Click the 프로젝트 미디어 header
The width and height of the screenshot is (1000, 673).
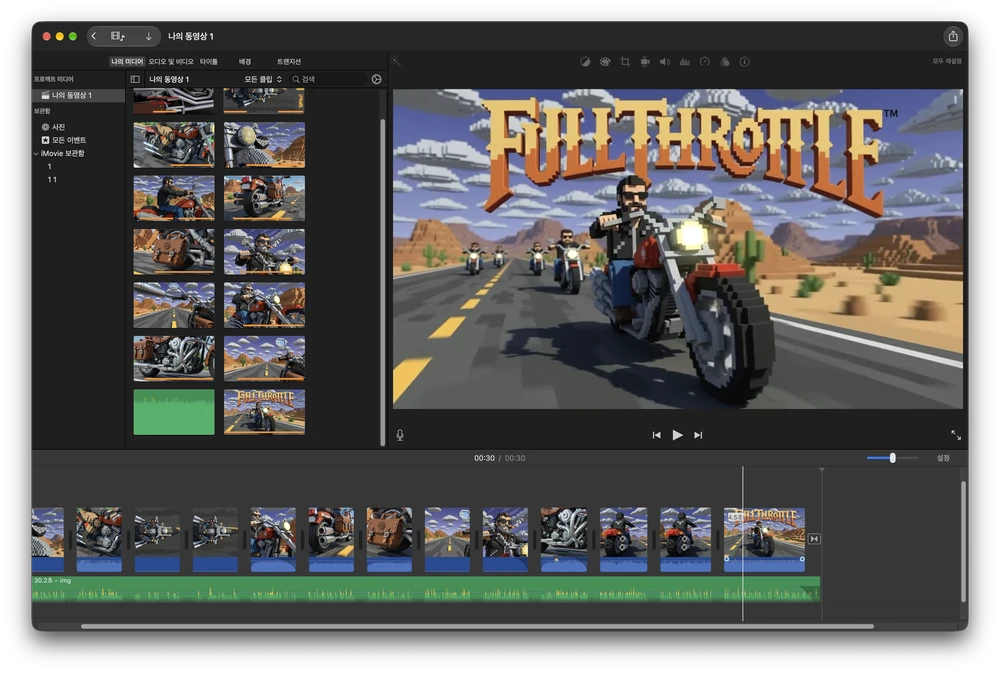54,79
